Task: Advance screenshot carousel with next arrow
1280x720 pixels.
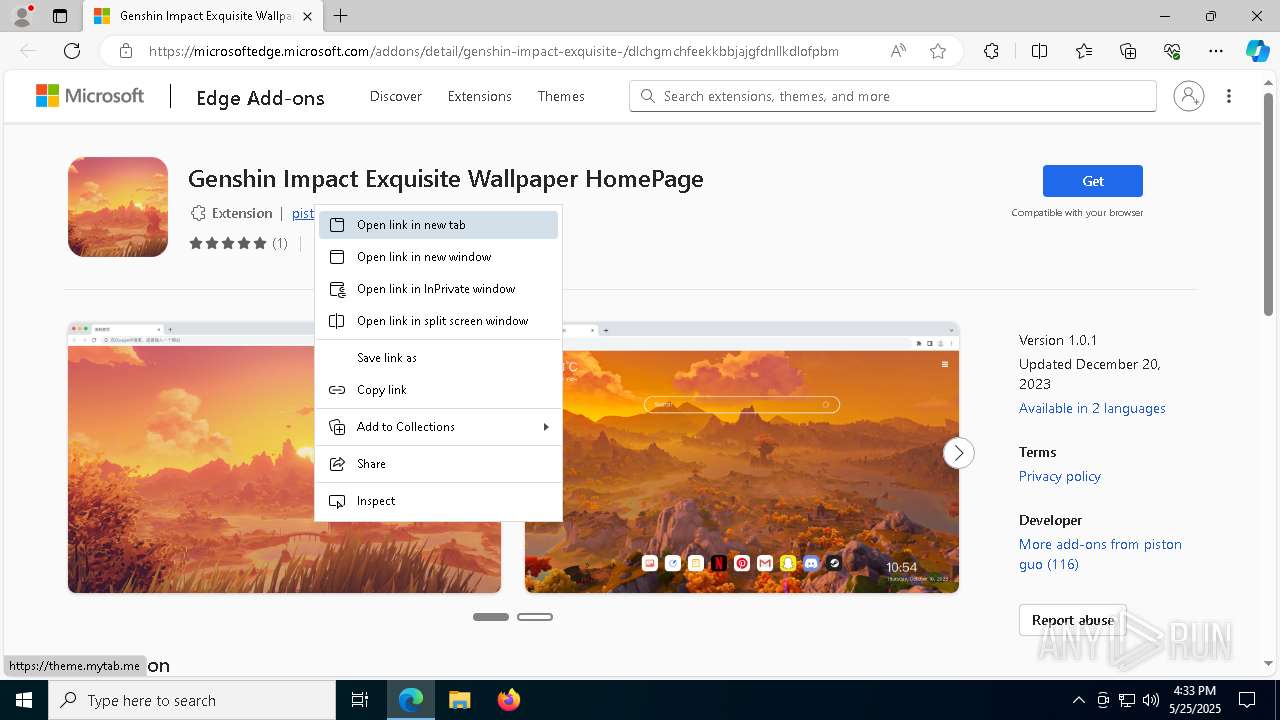Action: click(x=958, y=453)
